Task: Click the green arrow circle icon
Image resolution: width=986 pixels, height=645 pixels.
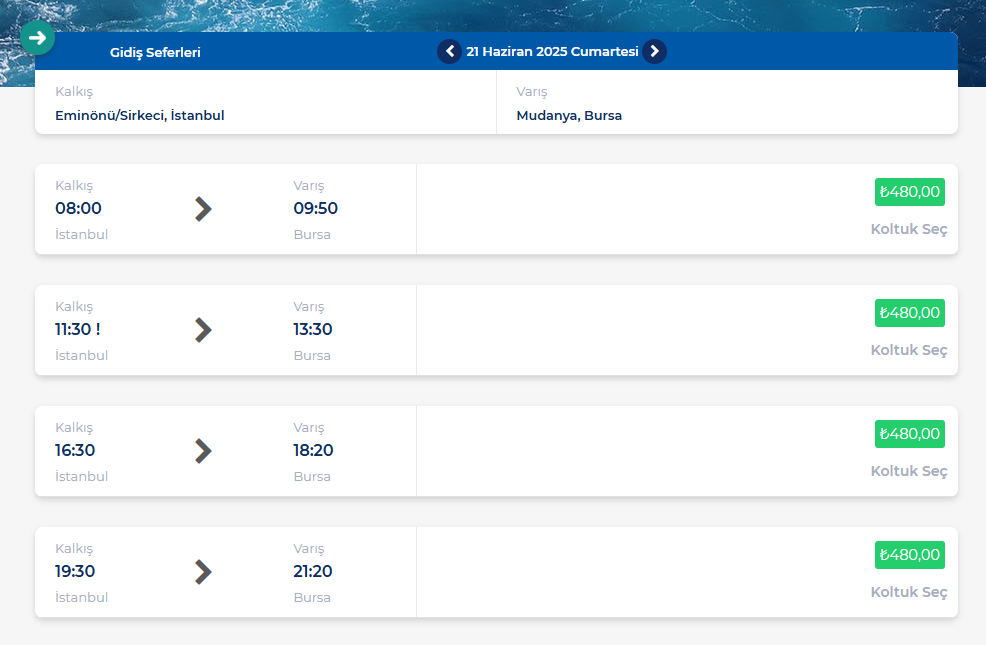Action: (37, 38)
